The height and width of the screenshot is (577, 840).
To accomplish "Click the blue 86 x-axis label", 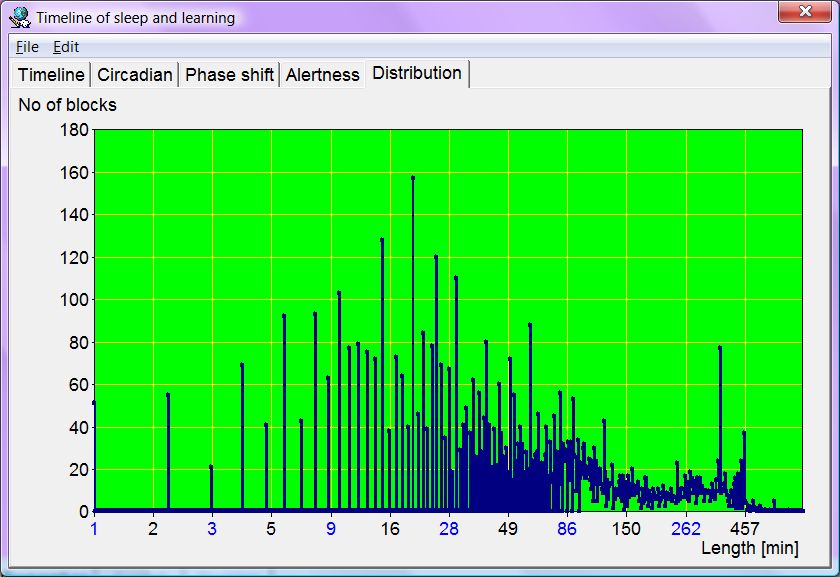I will (567, 528).
